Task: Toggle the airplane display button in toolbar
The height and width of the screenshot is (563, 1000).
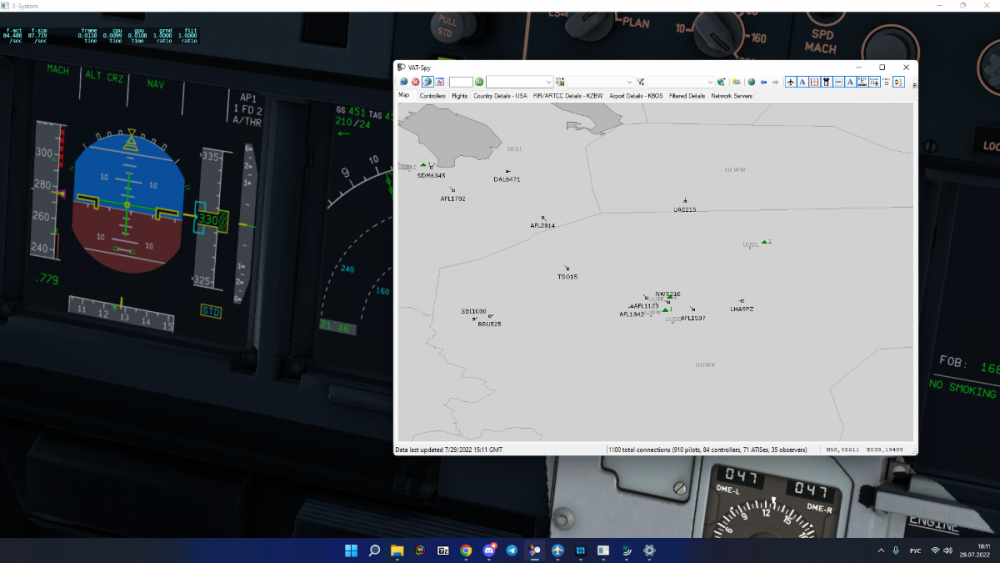Action: coord(791,82)
